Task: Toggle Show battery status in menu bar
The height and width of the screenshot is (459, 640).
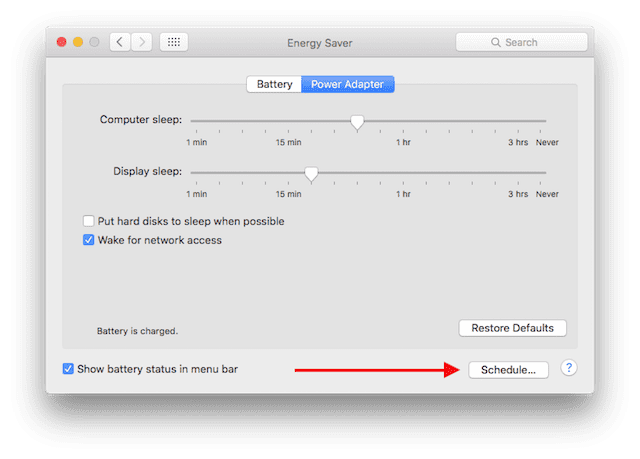Action: point(68,369)
